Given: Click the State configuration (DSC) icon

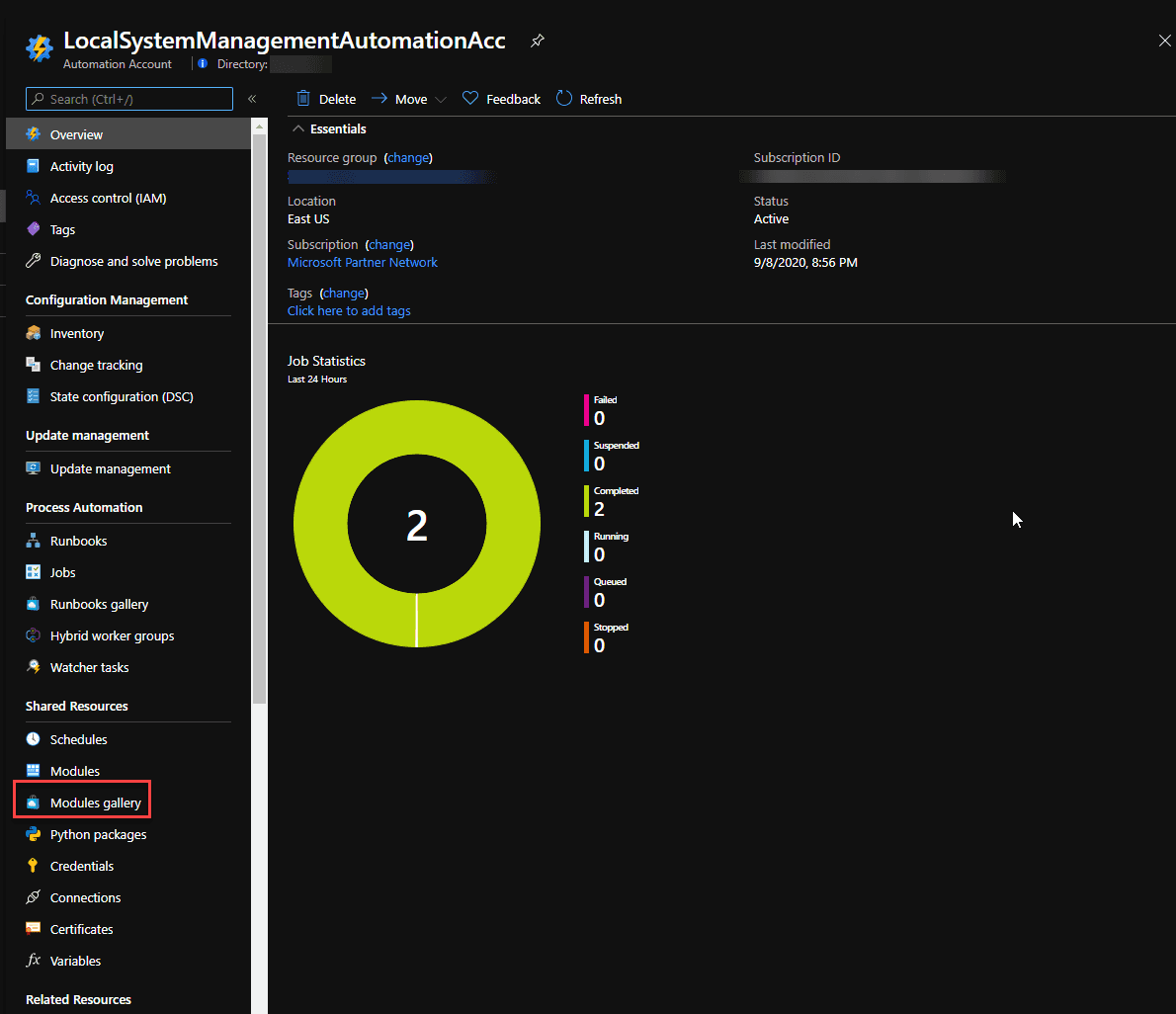Looking at the screenshot, I should (33, 395).
